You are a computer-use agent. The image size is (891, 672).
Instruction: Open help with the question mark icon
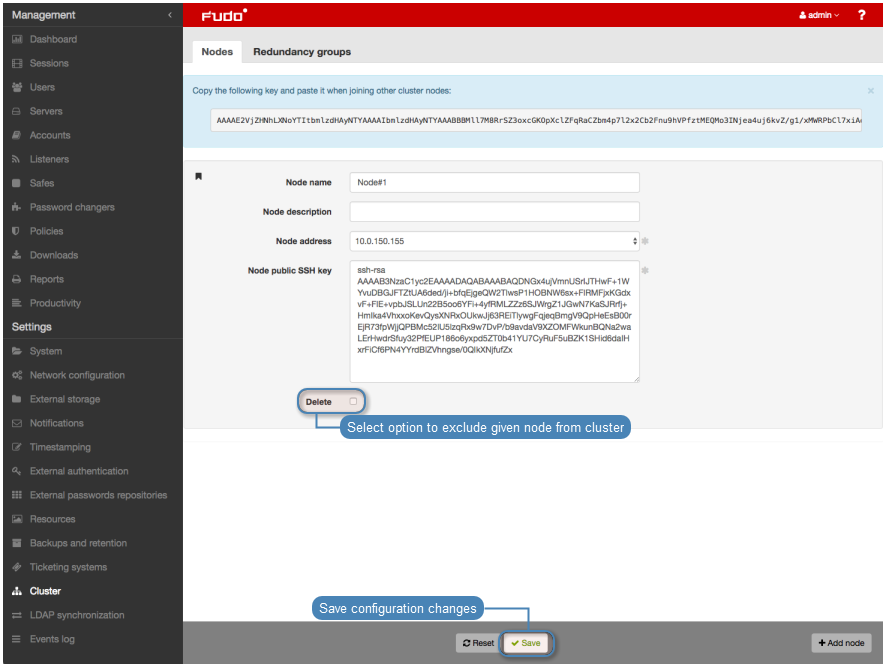862,15
